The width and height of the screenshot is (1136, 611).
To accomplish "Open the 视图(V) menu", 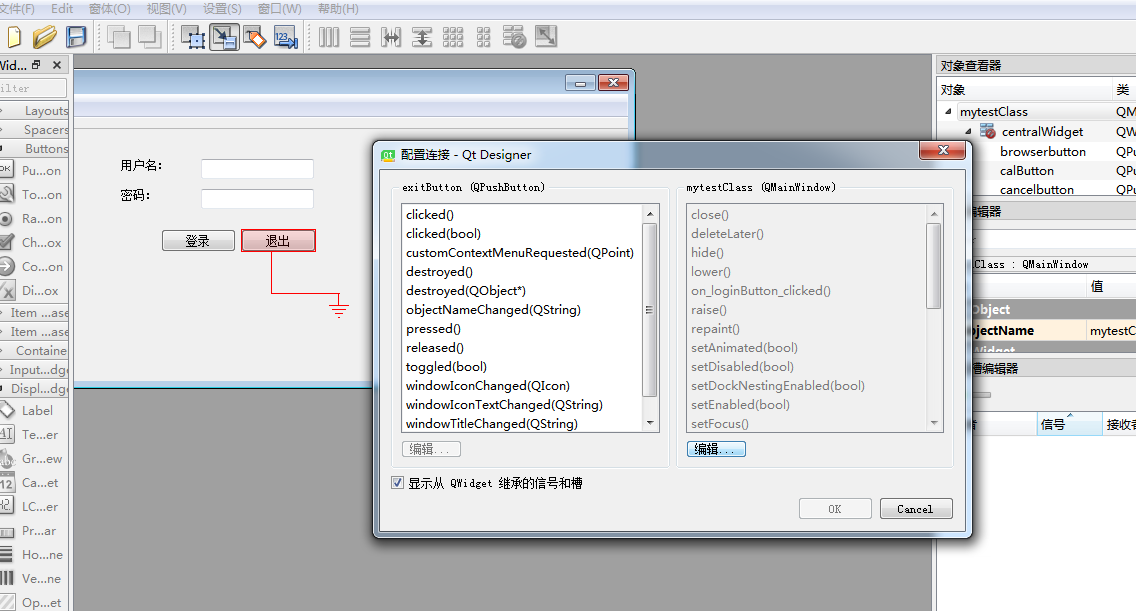I will 167,9.
